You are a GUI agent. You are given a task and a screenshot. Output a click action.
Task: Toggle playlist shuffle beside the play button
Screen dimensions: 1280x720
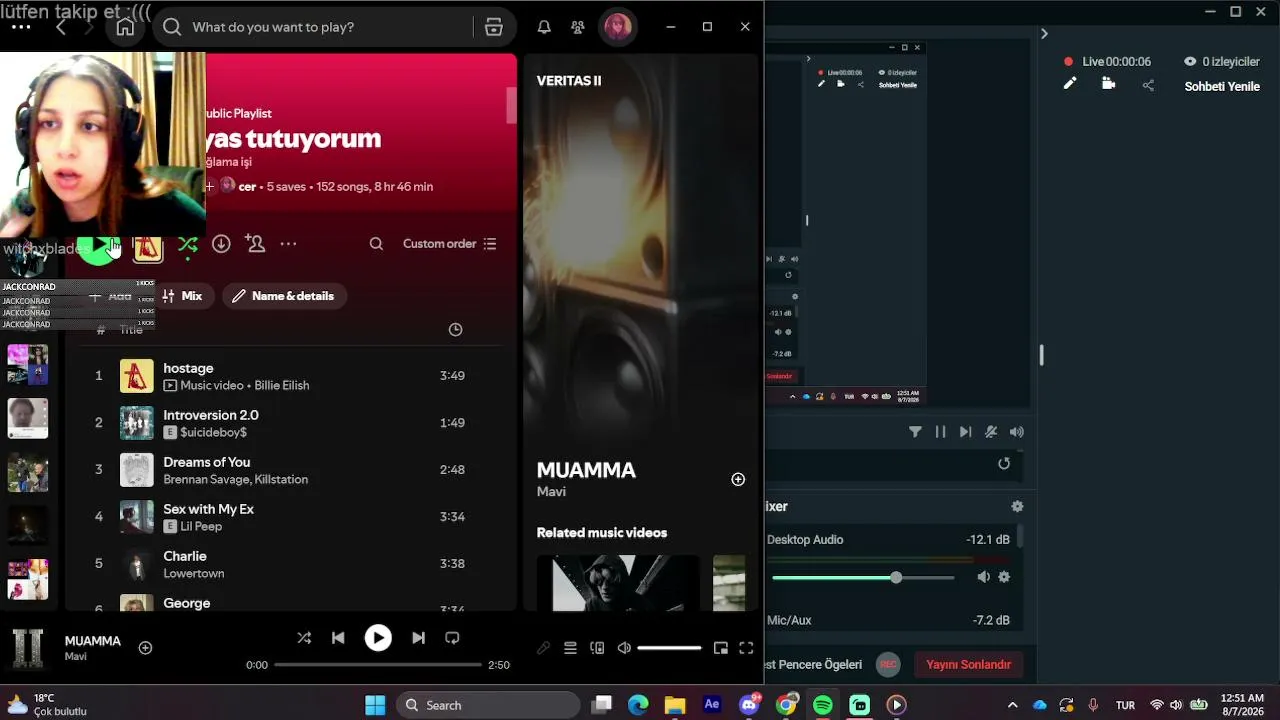tap(187, 244)
